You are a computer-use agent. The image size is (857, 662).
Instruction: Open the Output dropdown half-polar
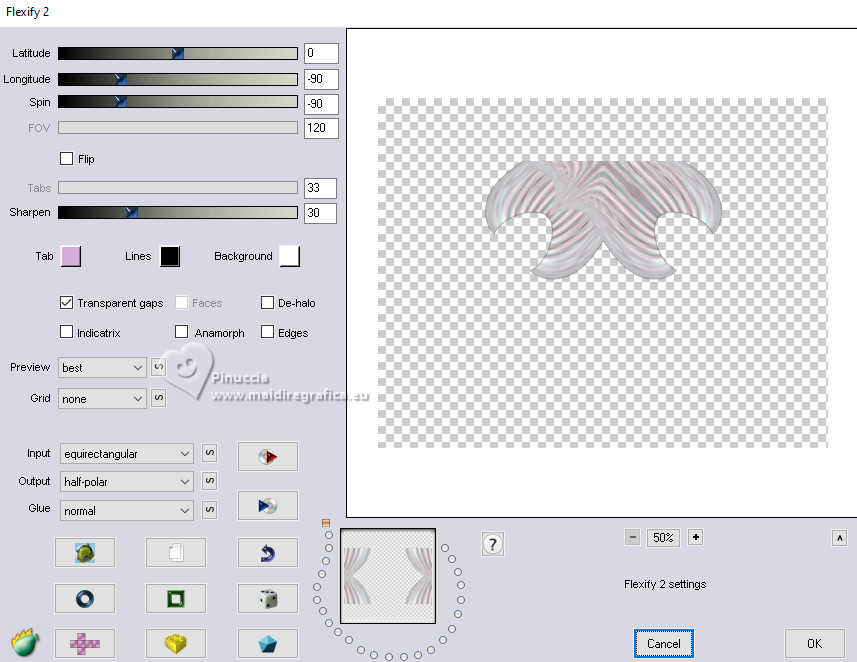pos(126,482)
